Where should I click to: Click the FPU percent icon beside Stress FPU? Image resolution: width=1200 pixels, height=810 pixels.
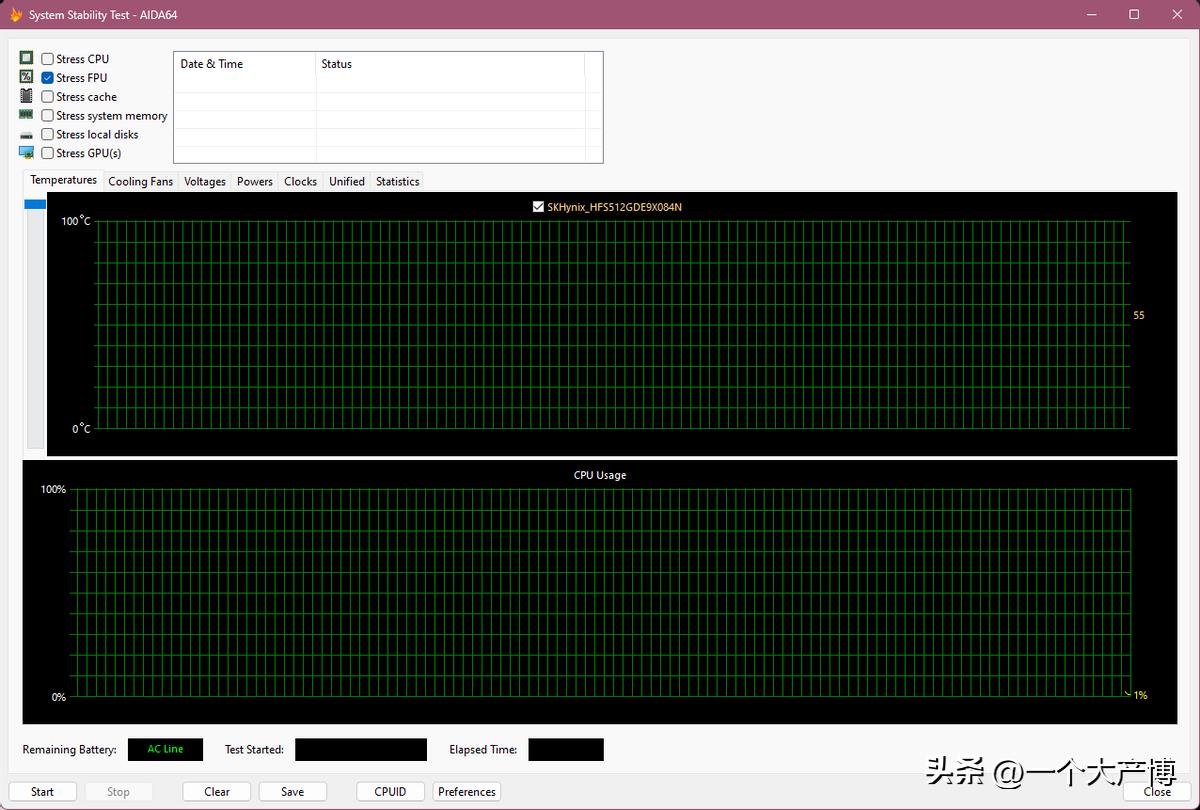[26, 77]
